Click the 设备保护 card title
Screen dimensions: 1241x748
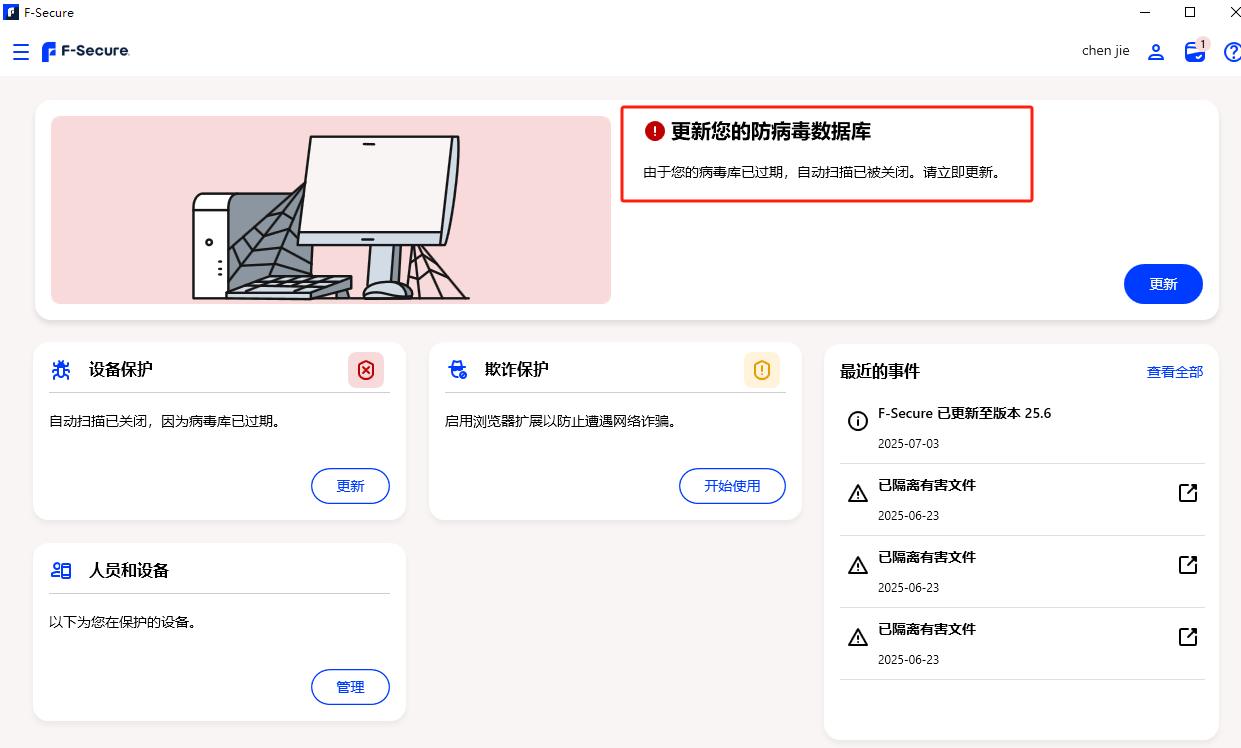pos(121,370)
